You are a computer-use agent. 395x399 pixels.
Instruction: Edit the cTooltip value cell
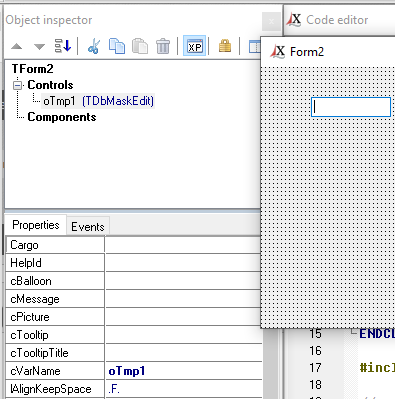pyautogui.click(x=184, y=335)
